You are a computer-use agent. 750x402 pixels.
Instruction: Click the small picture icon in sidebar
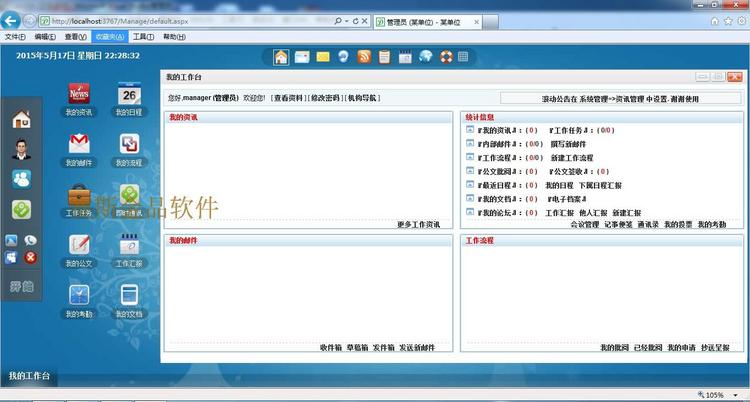(11, 241)
